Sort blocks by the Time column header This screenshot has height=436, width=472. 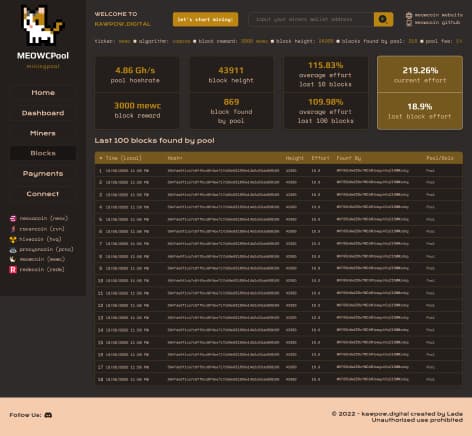(x=121, y=158)
